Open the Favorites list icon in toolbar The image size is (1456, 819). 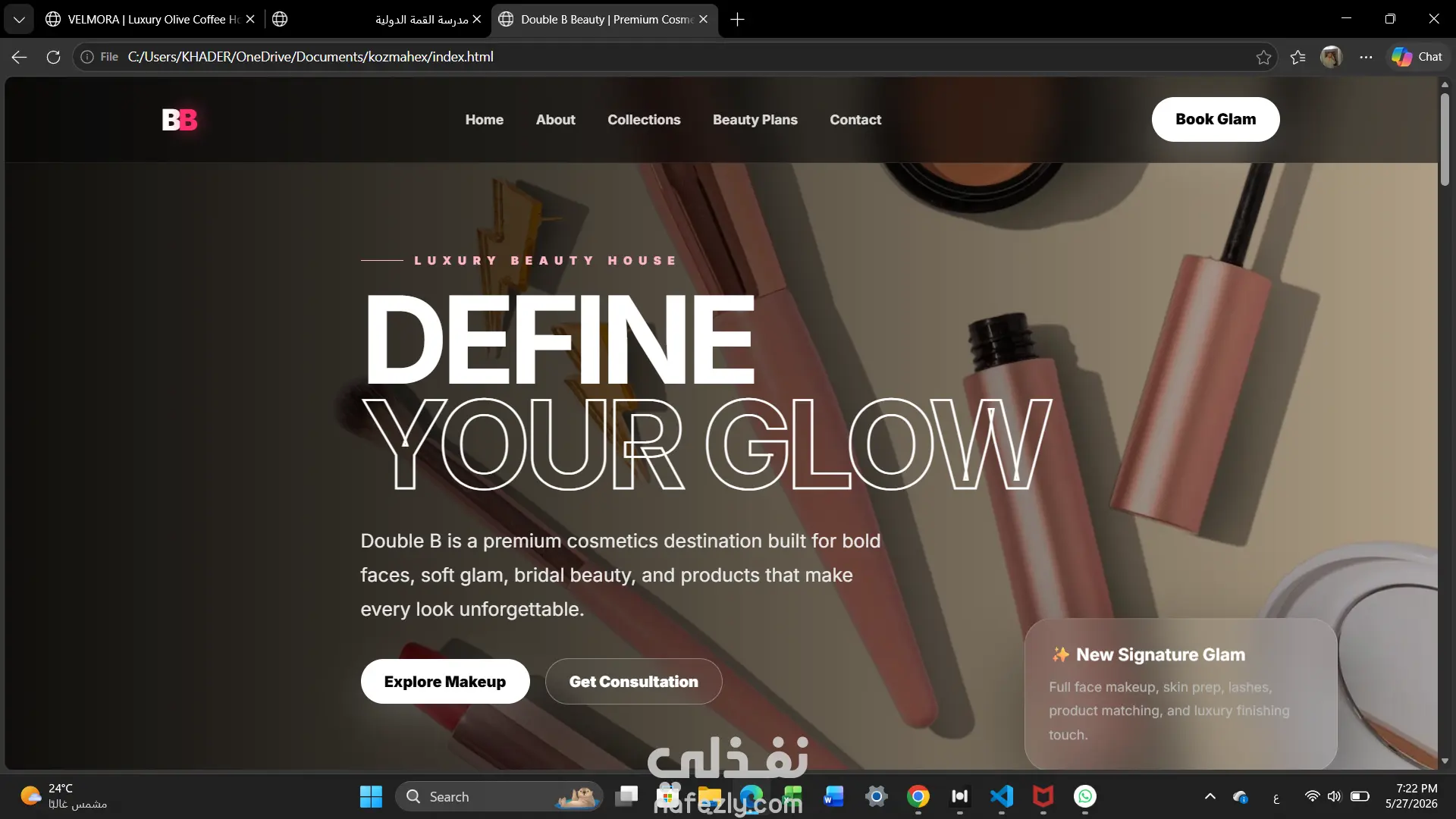click(x=1298, y=57)
